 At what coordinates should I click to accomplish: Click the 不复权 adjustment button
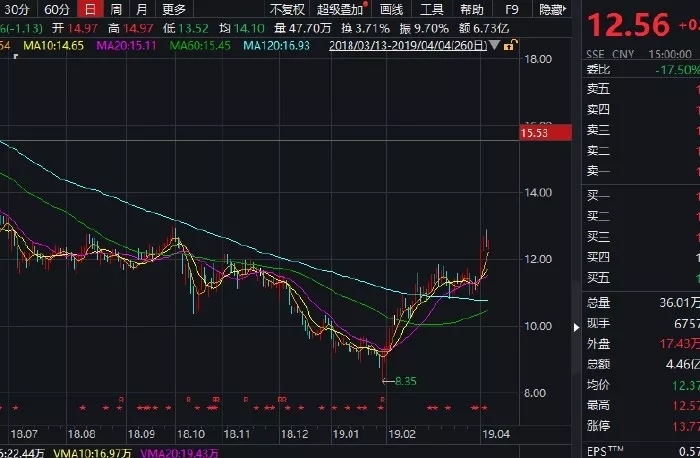[x=287, y=9]
